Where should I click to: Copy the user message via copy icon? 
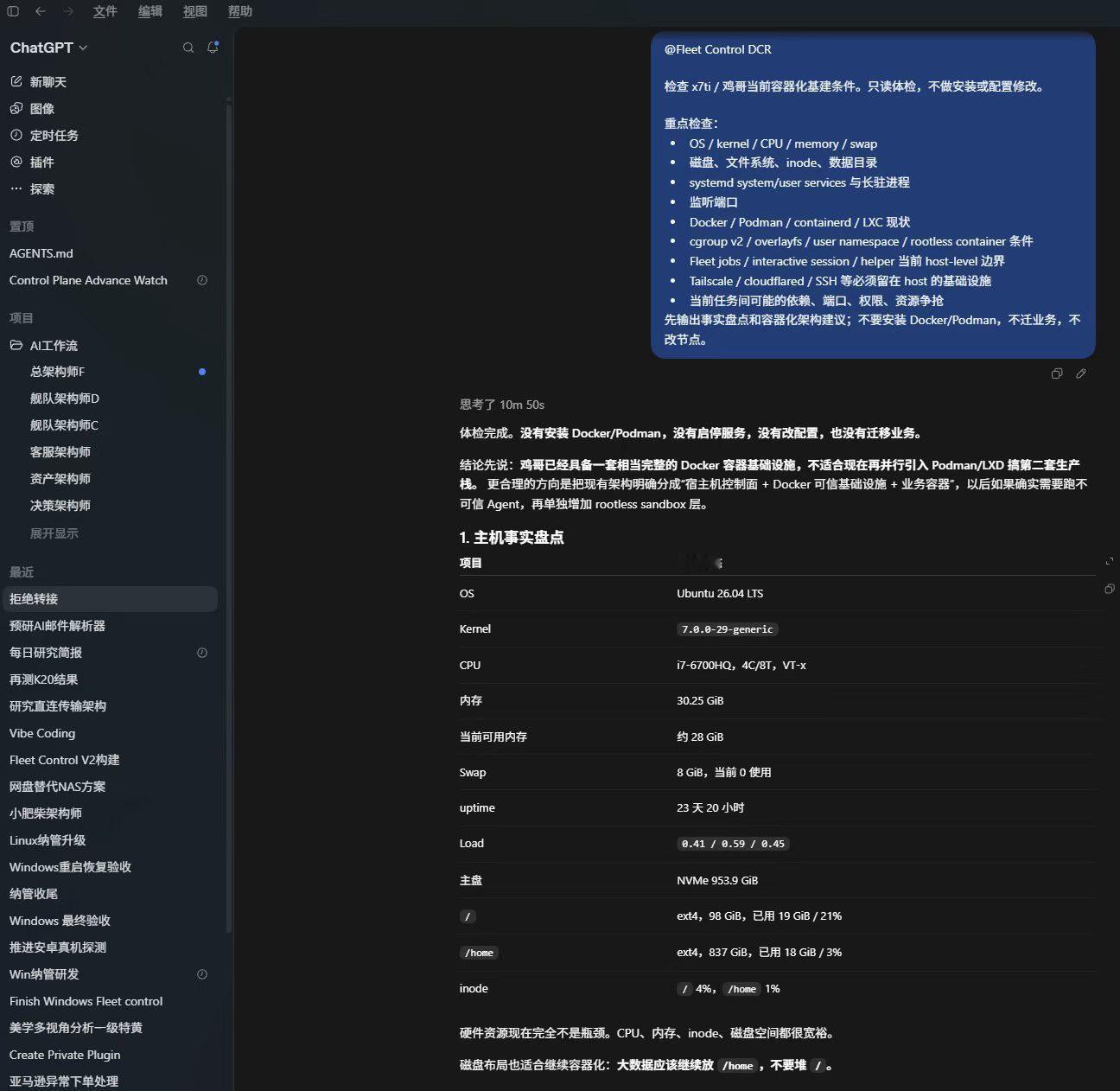tap(1057, 373)
